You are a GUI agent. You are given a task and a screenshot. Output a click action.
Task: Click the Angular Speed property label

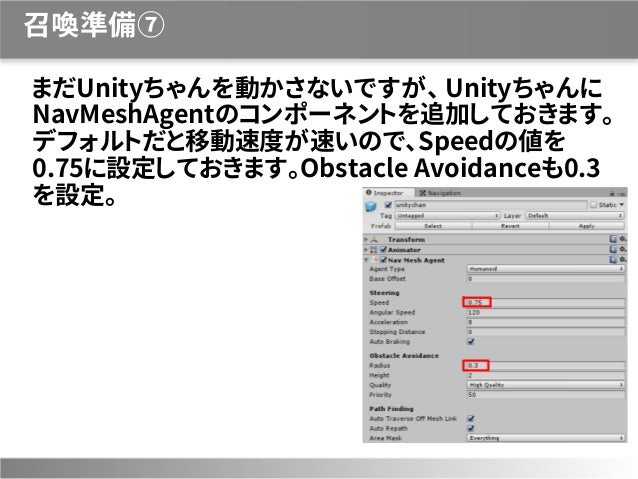(x=392, y=313)
